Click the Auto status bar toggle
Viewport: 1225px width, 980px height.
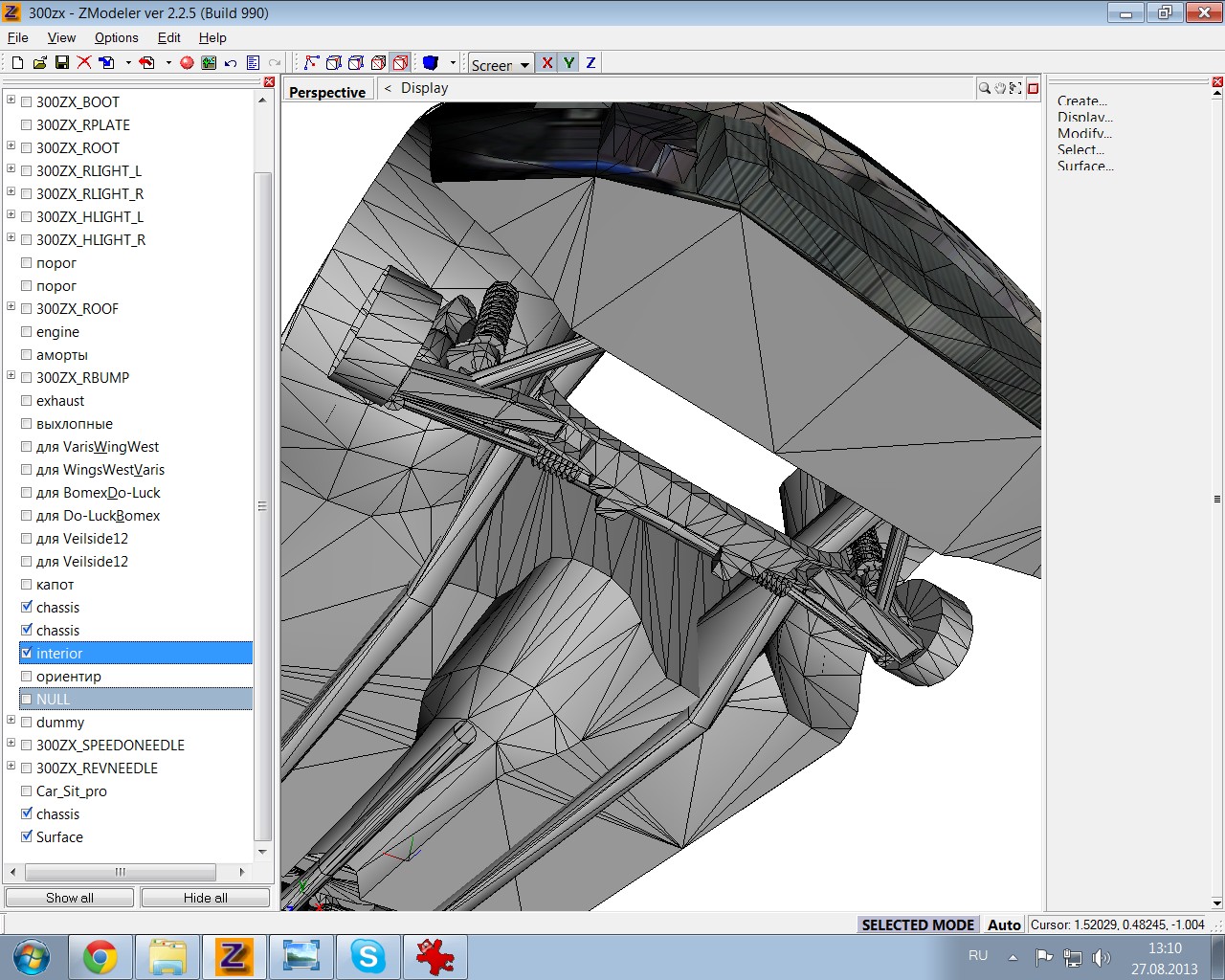(1004, 924)
